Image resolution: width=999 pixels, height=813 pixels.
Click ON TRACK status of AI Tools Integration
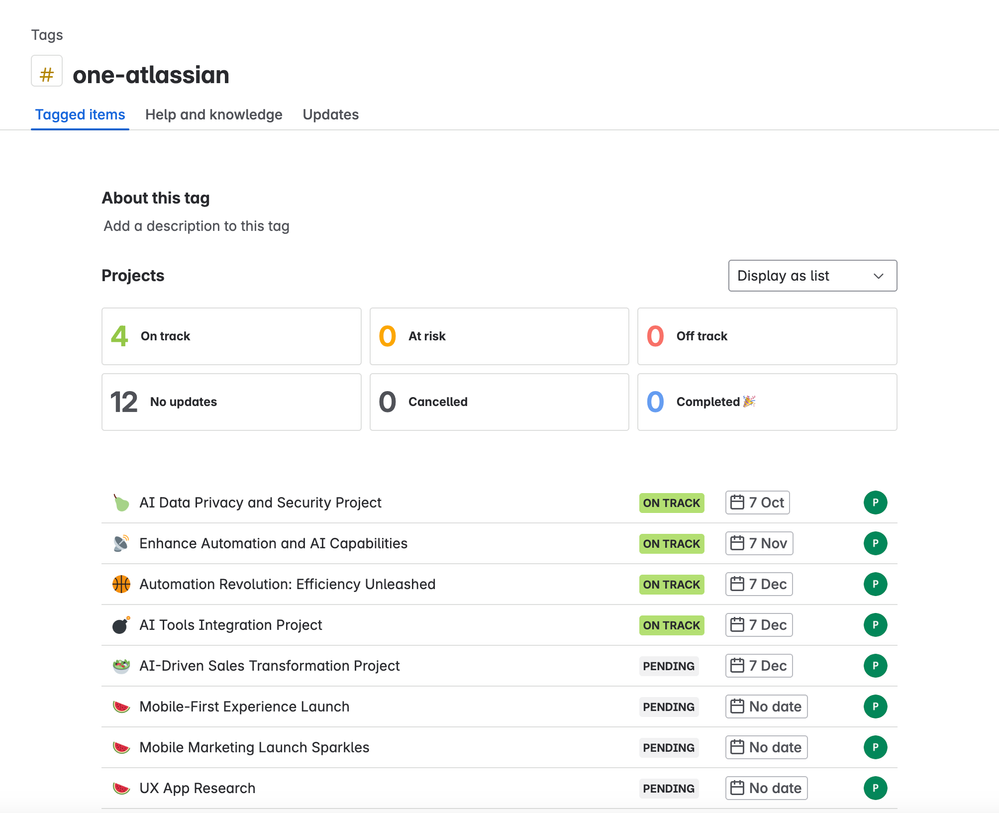pos(672,625)
